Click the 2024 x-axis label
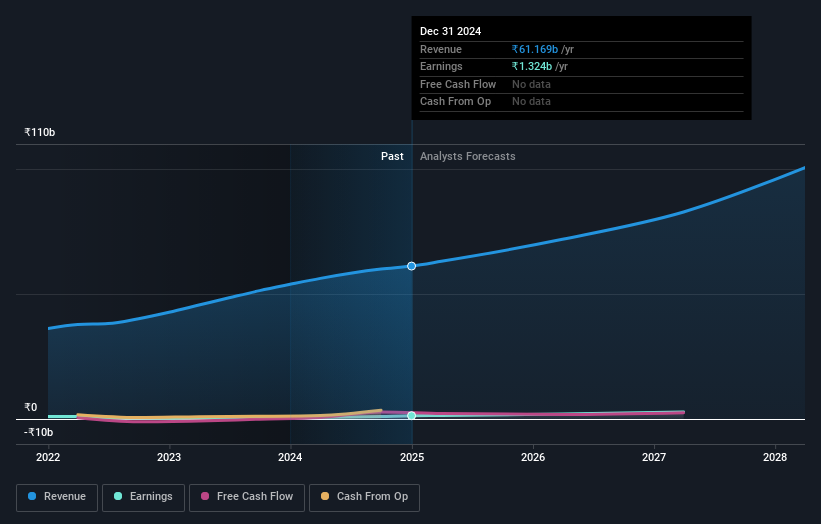This screenshot has height=524, width=821. click(x=290, y=458)
